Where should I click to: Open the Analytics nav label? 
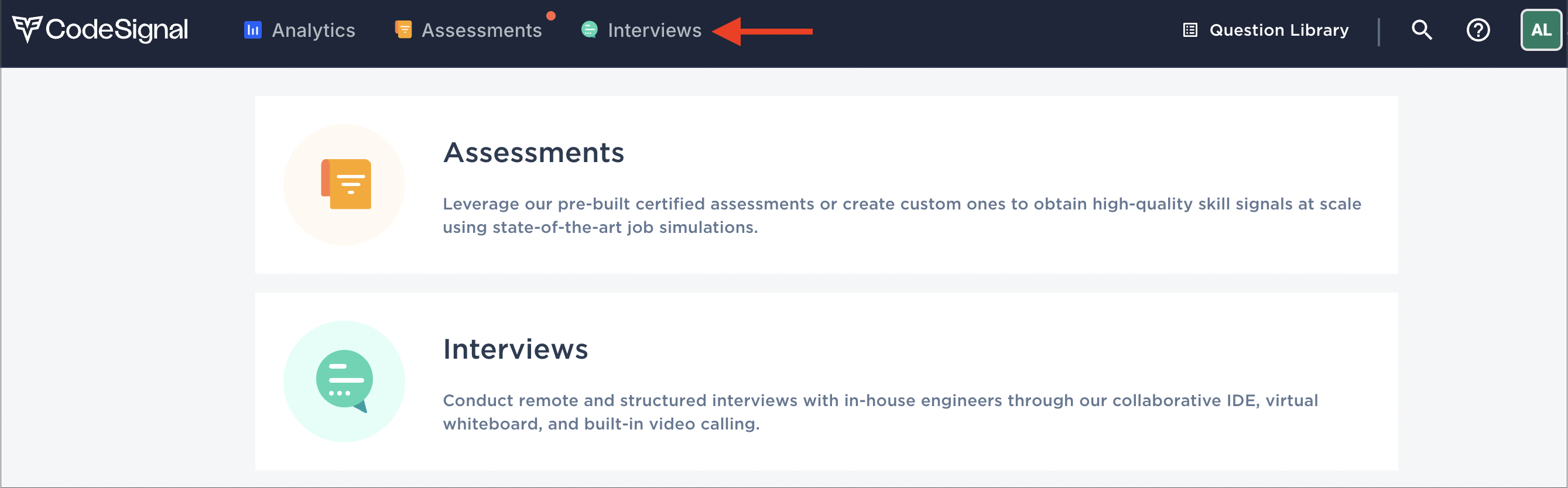pos(313,30)
